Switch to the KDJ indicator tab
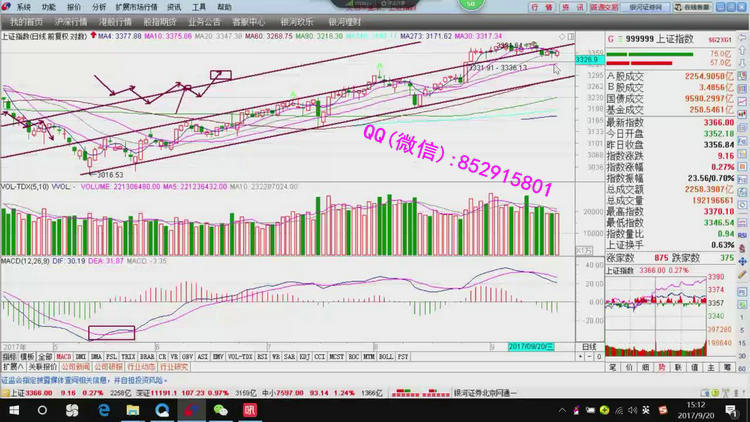This screenshot has height=422, width=750. coord(303,355)
